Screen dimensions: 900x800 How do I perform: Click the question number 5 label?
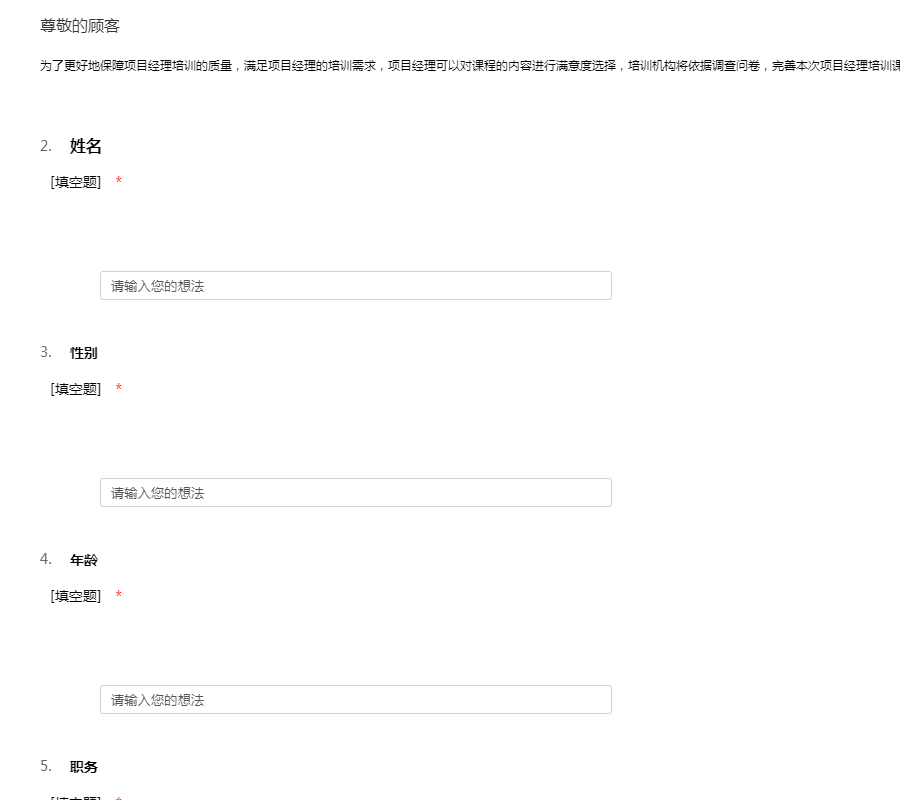(46, 766)
